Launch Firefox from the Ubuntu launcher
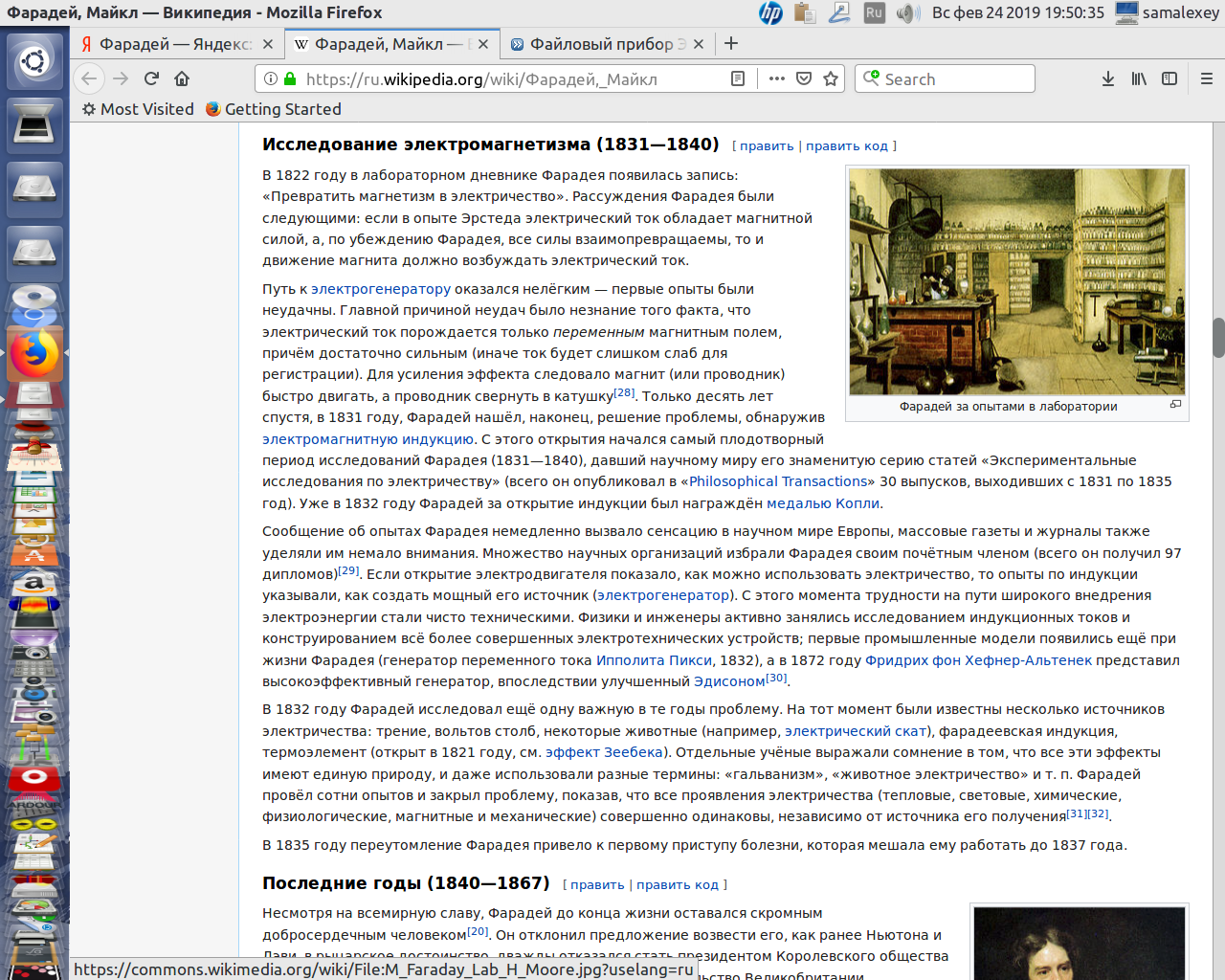The image size is (1225, 980). [x=34, y=354]
